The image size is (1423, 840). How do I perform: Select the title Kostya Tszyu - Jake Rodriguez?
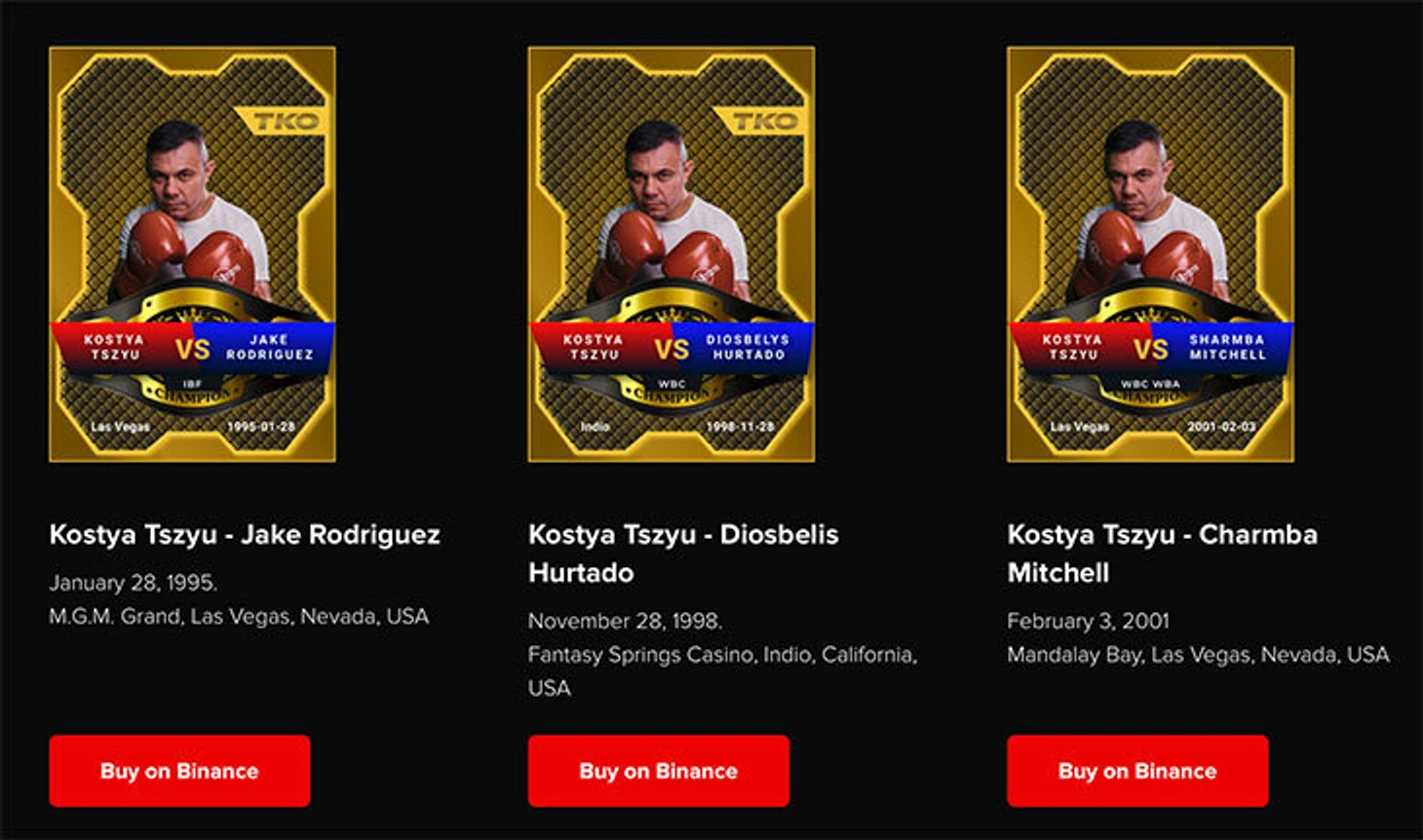pyautogui.click(x=245, y=534)
